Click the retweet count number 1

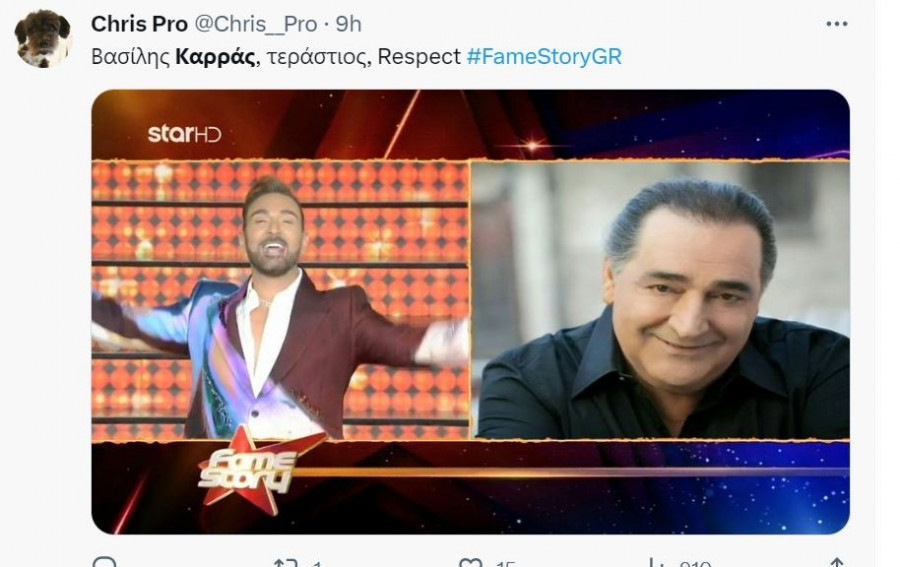pos(317,564)
